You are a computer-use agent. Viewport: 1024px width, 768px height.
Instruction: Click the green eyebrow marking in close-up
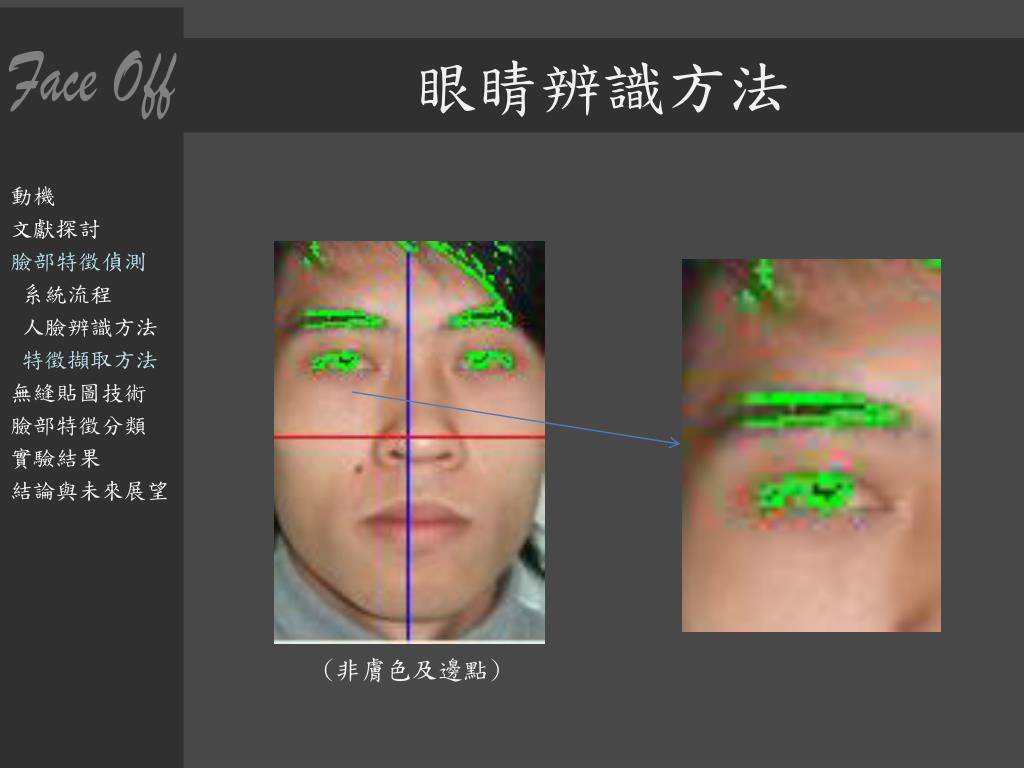[x=816, y=410]
